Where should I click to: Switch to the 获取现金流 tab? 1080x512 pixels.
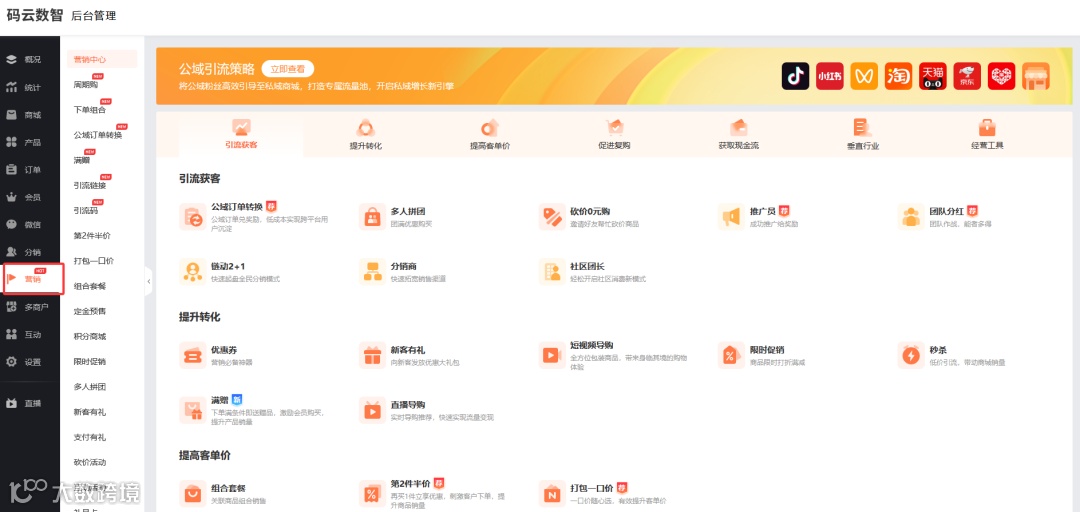(738, 135)
